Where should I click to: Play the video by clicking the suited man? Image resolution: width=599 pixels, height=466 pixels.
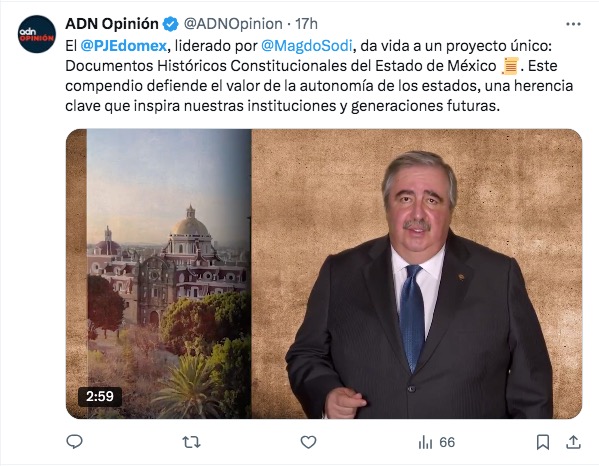[419, 286]
